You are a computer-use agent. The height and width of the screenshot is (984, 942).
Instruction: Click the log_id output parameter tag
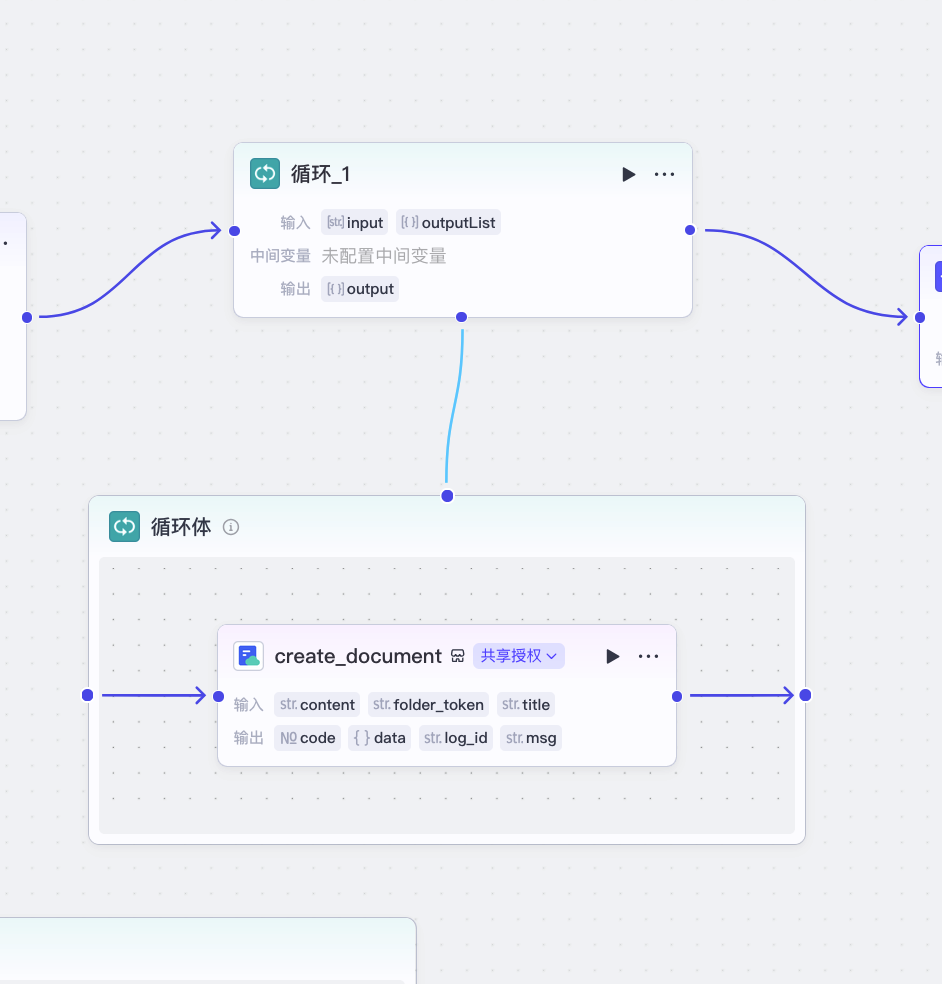tap(456, 738)
